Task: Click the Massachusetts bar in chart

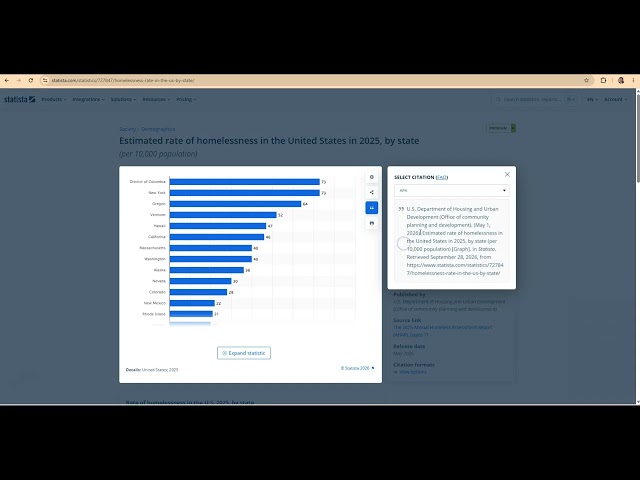Action: (211, 248)
